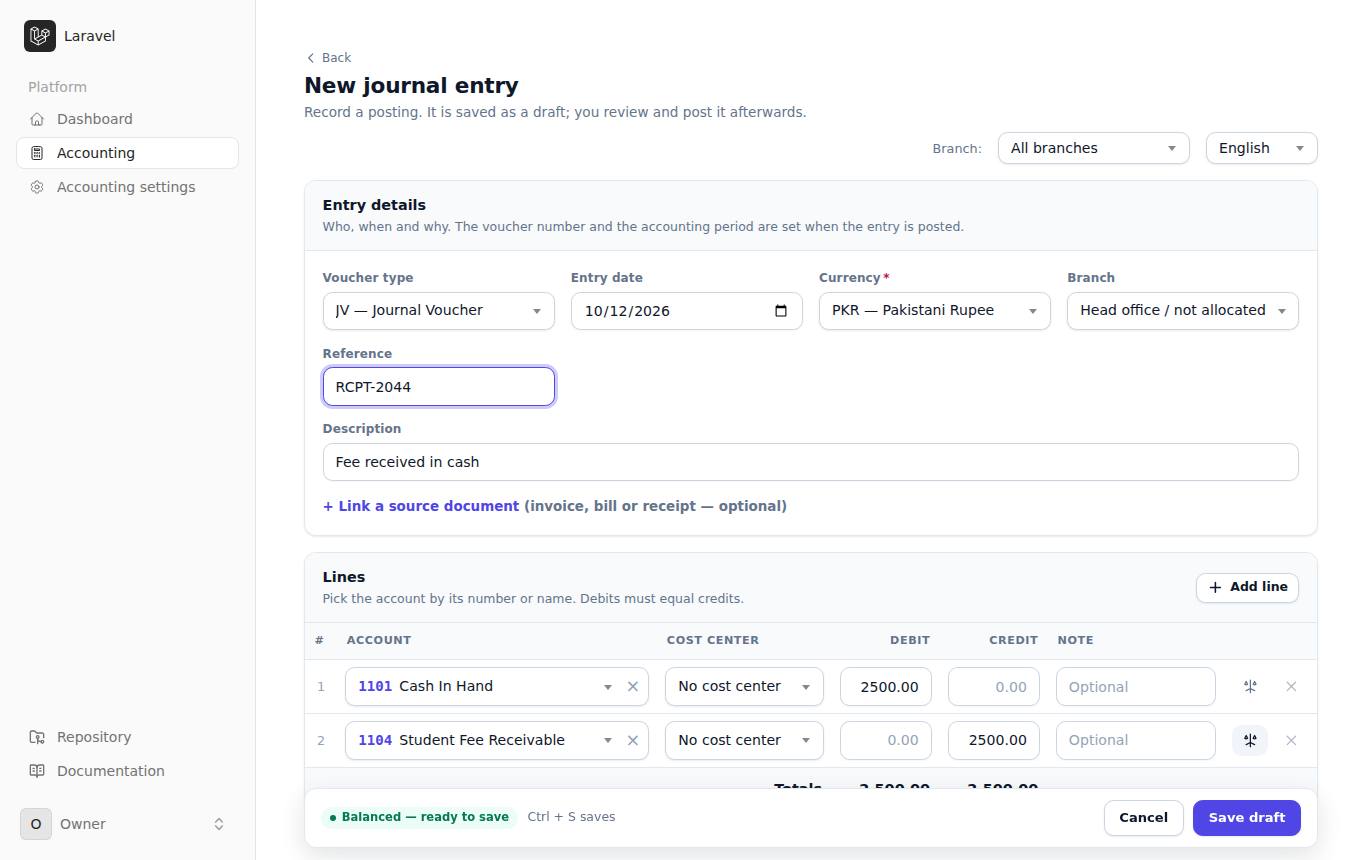Click the Dashboard home icon
Image resolution: width=1366 pixels, height=860 pixels.
[37, 119]
